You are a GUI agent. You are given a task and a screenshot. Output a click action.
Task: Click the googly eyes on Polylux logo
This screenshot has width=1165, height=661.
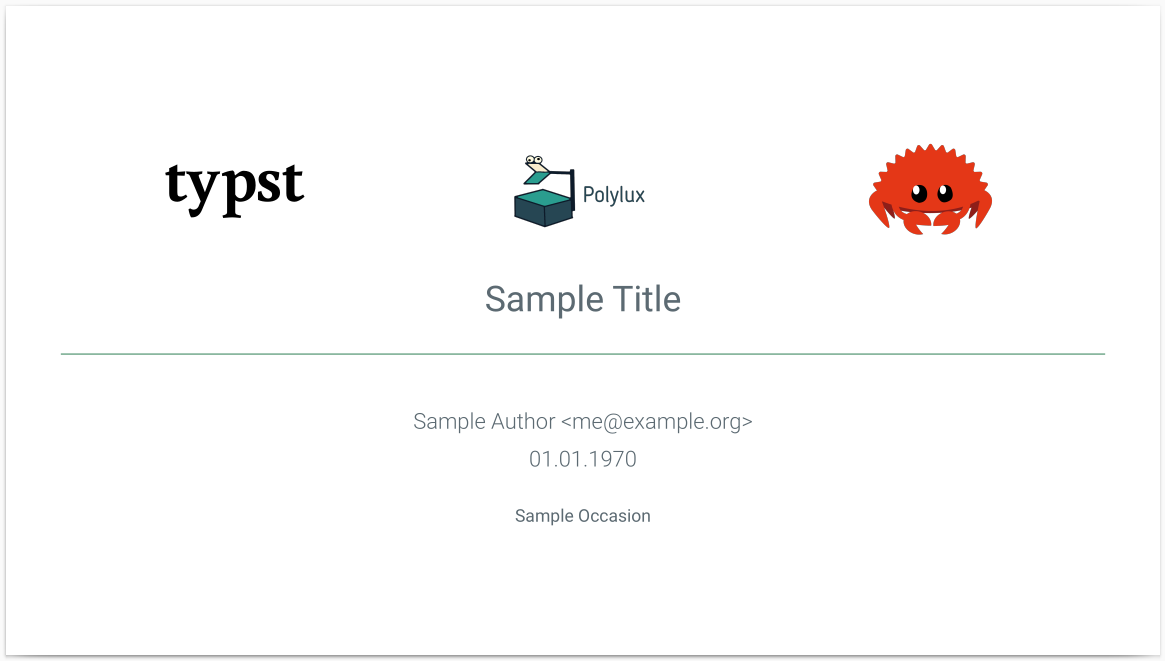pos(535,160)
